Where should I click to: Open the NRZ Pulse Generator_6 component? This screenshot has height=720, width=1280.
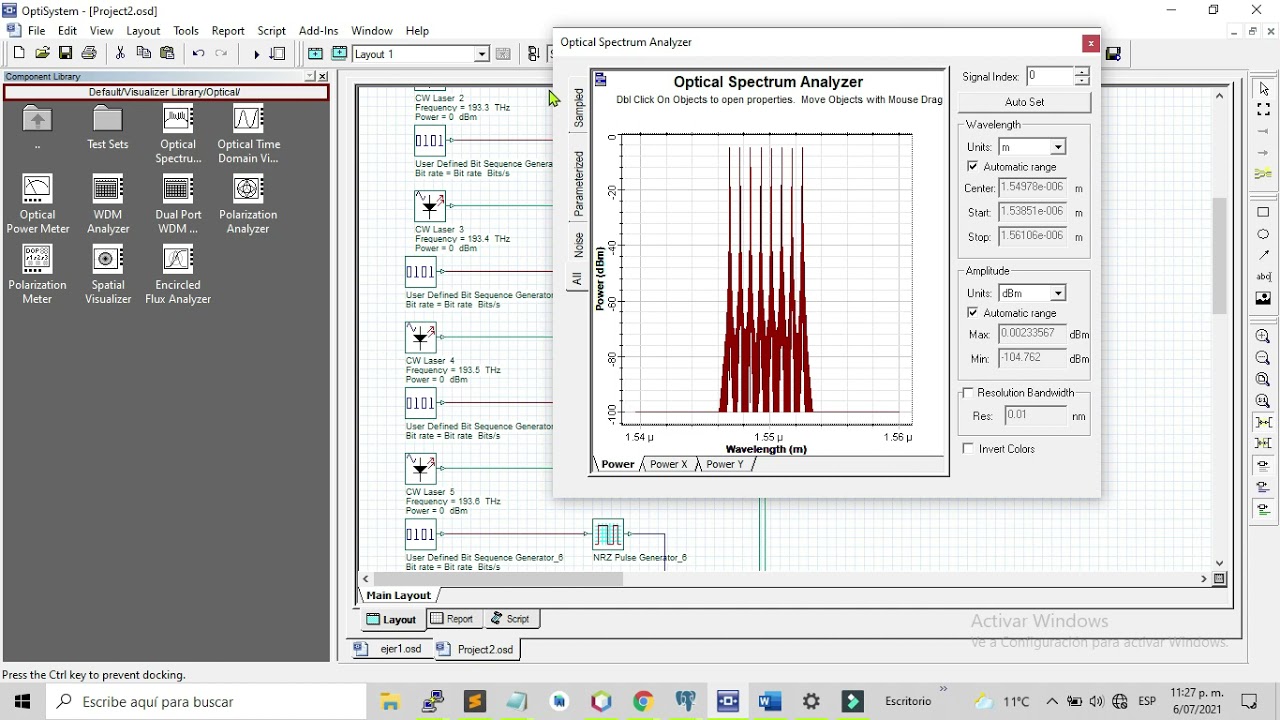(x=608, y=535)
